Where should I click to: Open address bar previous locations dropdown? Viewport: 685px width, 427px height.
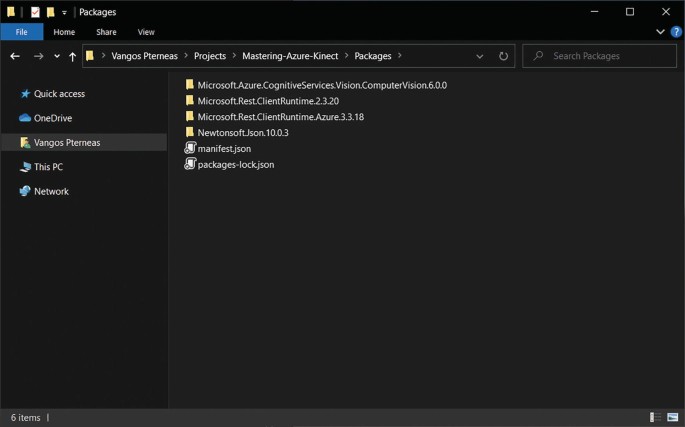[x=480, y=56]
